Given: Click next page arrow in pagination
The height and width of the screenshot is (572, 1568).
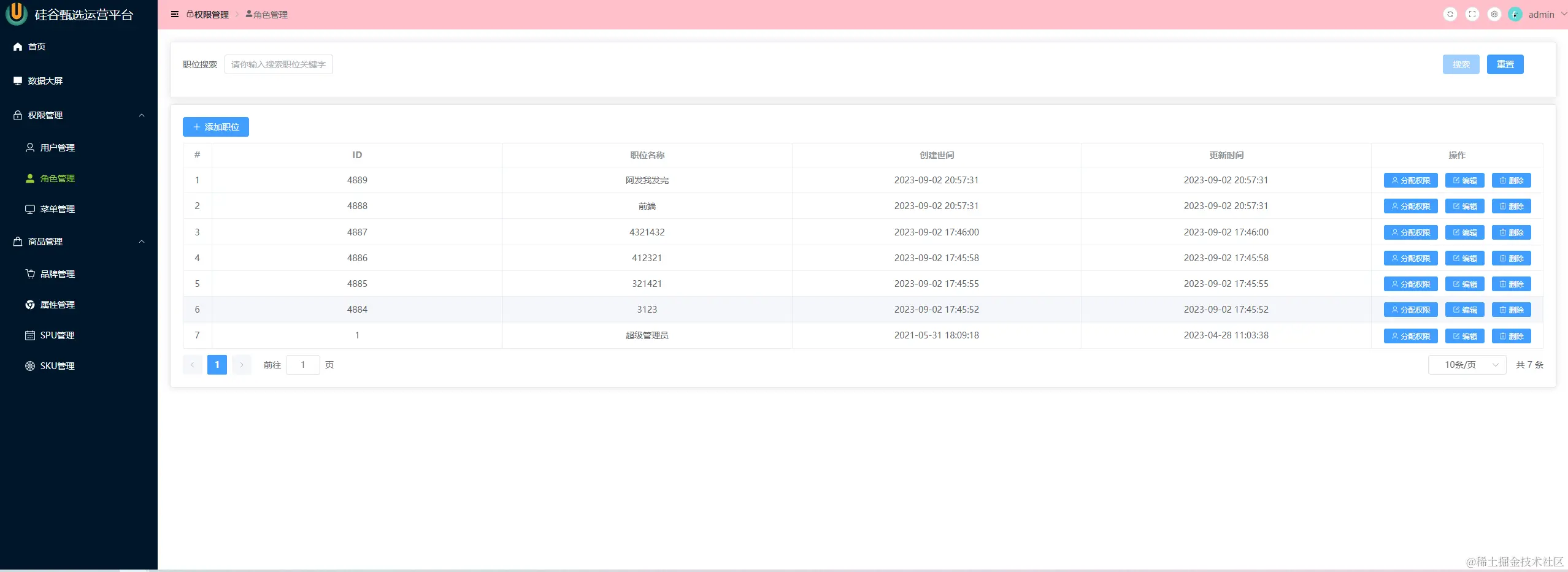Looking at the screenshot, I should [241, 365].
